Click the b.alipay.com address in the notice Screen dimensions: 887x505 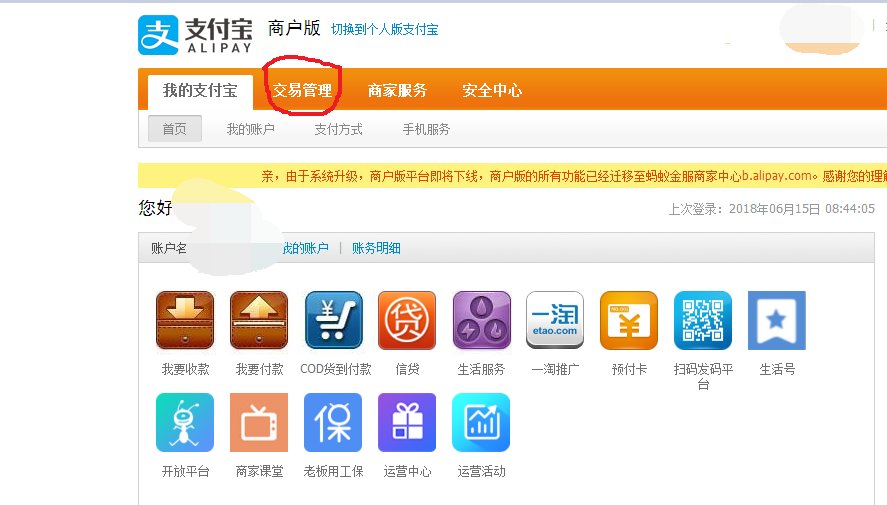[777, 176]
